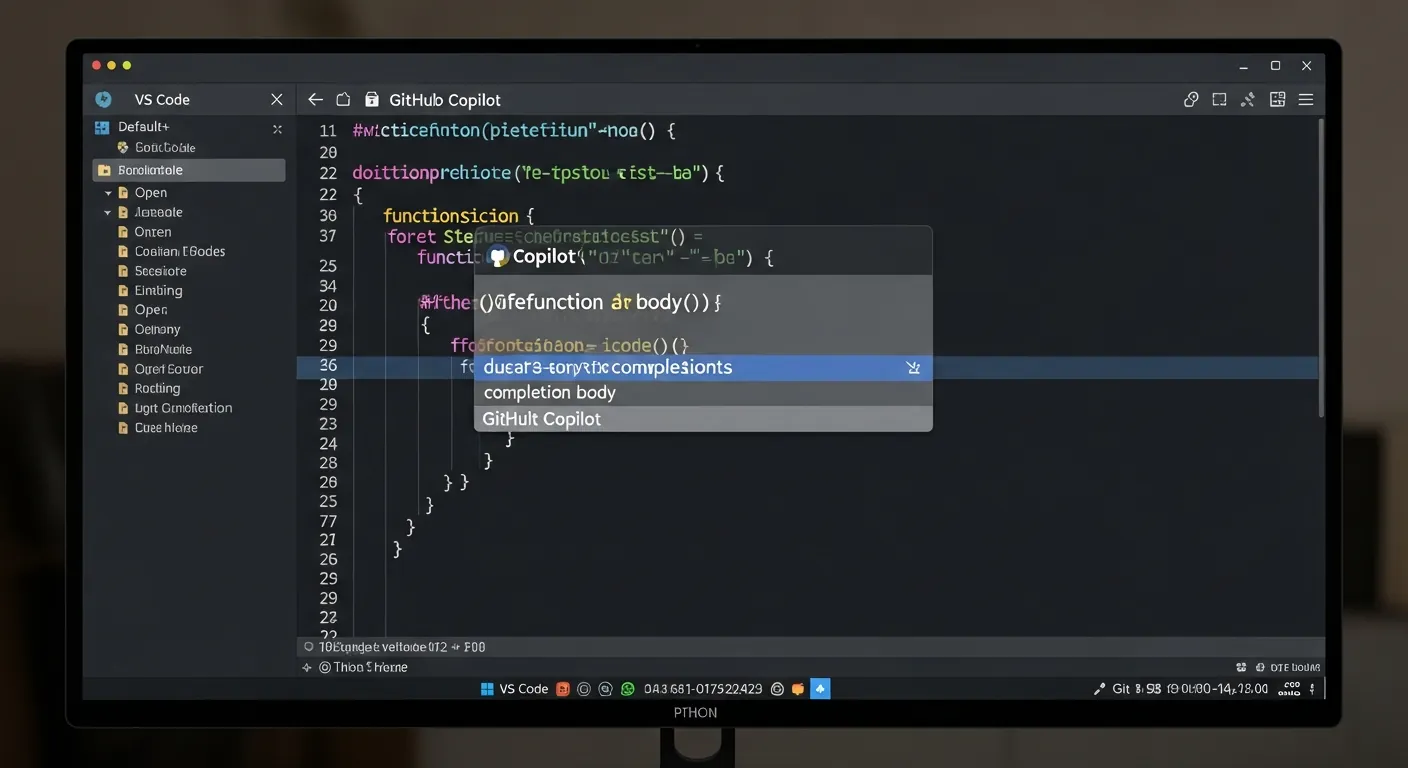1408x768 pixels.
Task: Click the blue Copilot arrow icon in the taskbar
Action: 820,688
